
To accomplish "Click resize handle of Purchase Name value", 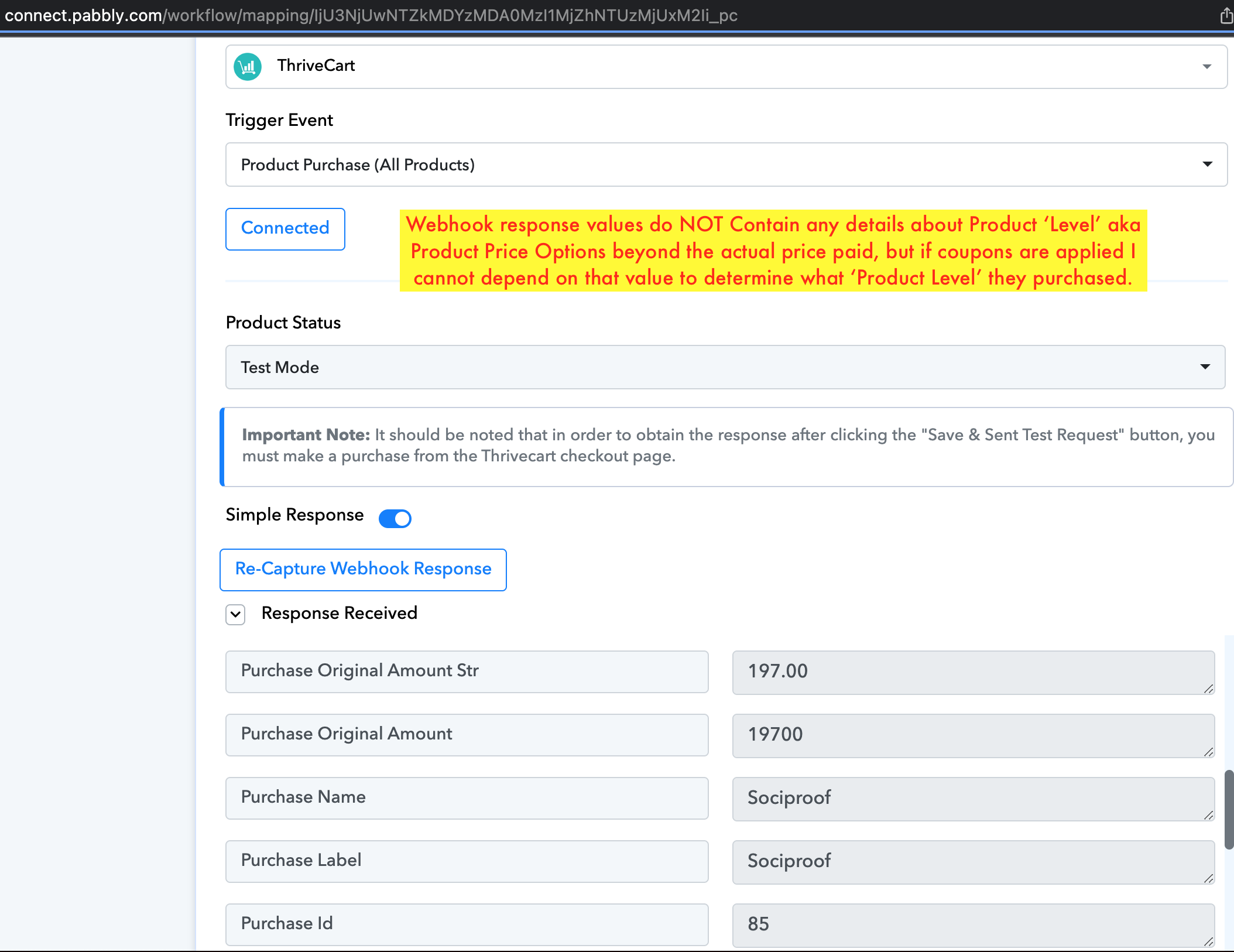I will (1208, 815).
